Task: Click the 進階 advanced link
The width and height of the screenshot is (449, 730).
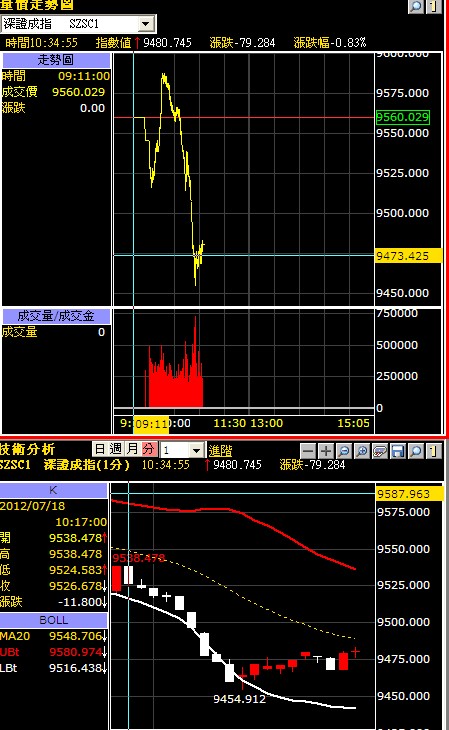Action: pos(220,451)
